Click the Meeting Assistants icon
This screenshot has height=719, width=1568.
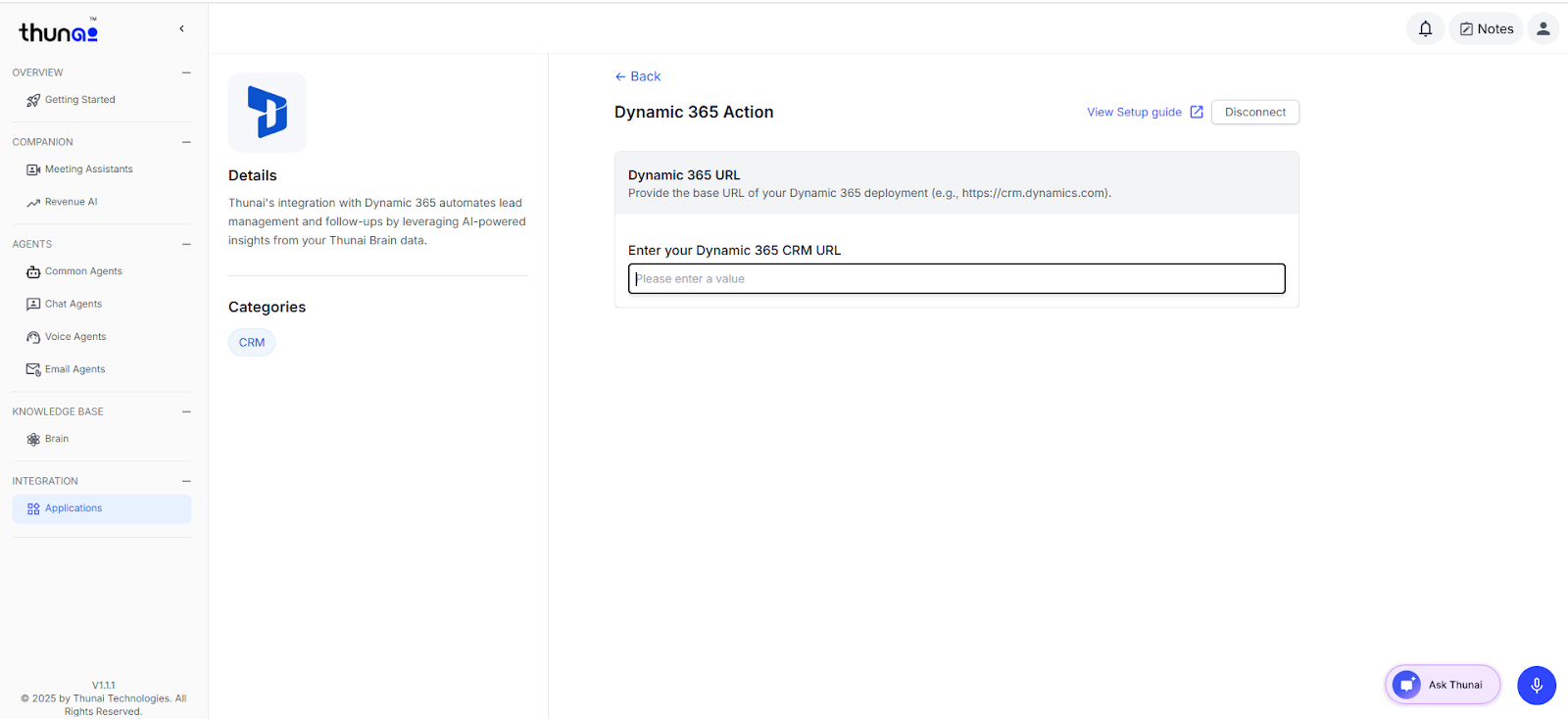(33, 169)
